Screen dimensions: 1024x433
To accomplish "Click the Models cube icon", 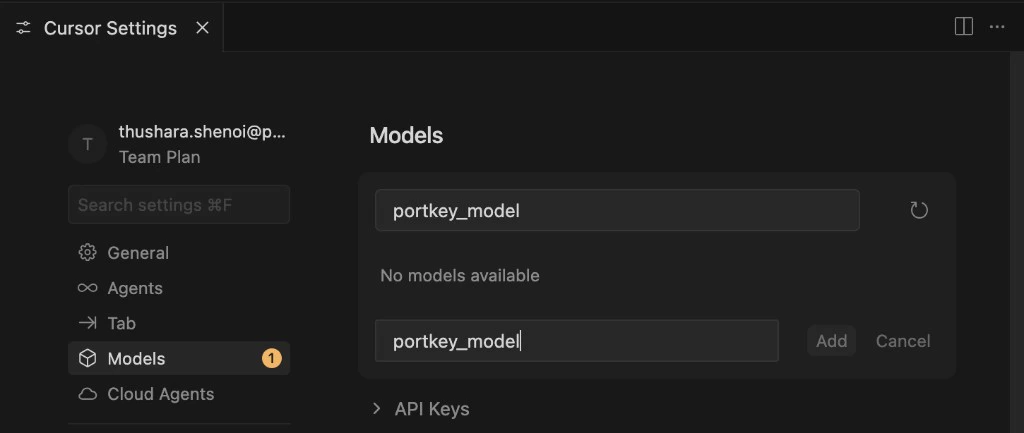I will coord(87,358).
